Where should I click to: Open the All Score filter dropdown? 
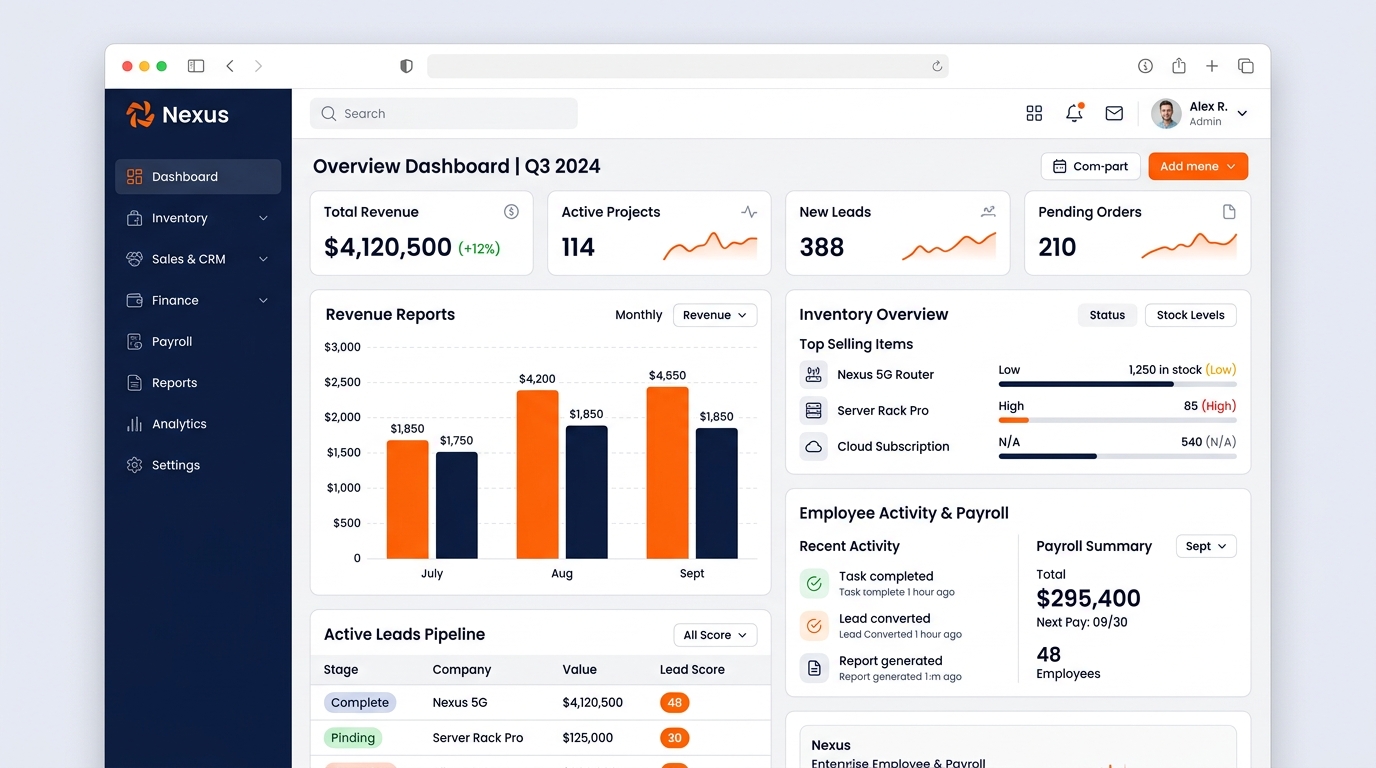point(715,635)
